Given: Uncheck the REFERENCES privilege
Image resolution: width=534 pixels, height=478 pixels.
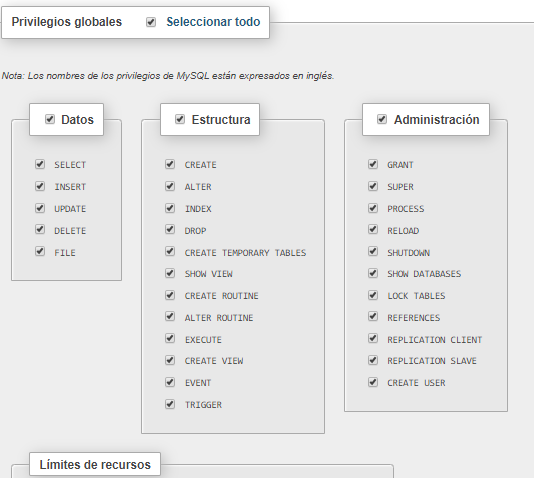Looking at the screenshot, I should [x=373, y=316].
